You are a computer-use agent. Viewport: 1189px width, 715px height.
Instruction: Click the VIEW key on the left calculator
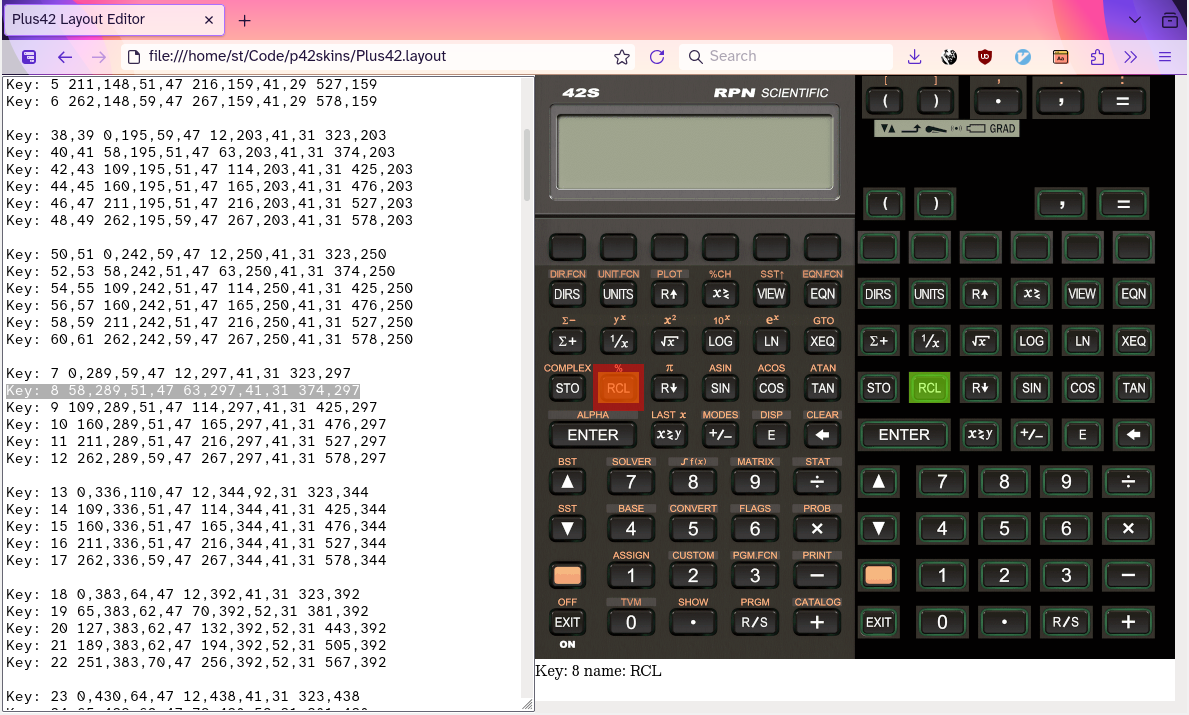771,294
